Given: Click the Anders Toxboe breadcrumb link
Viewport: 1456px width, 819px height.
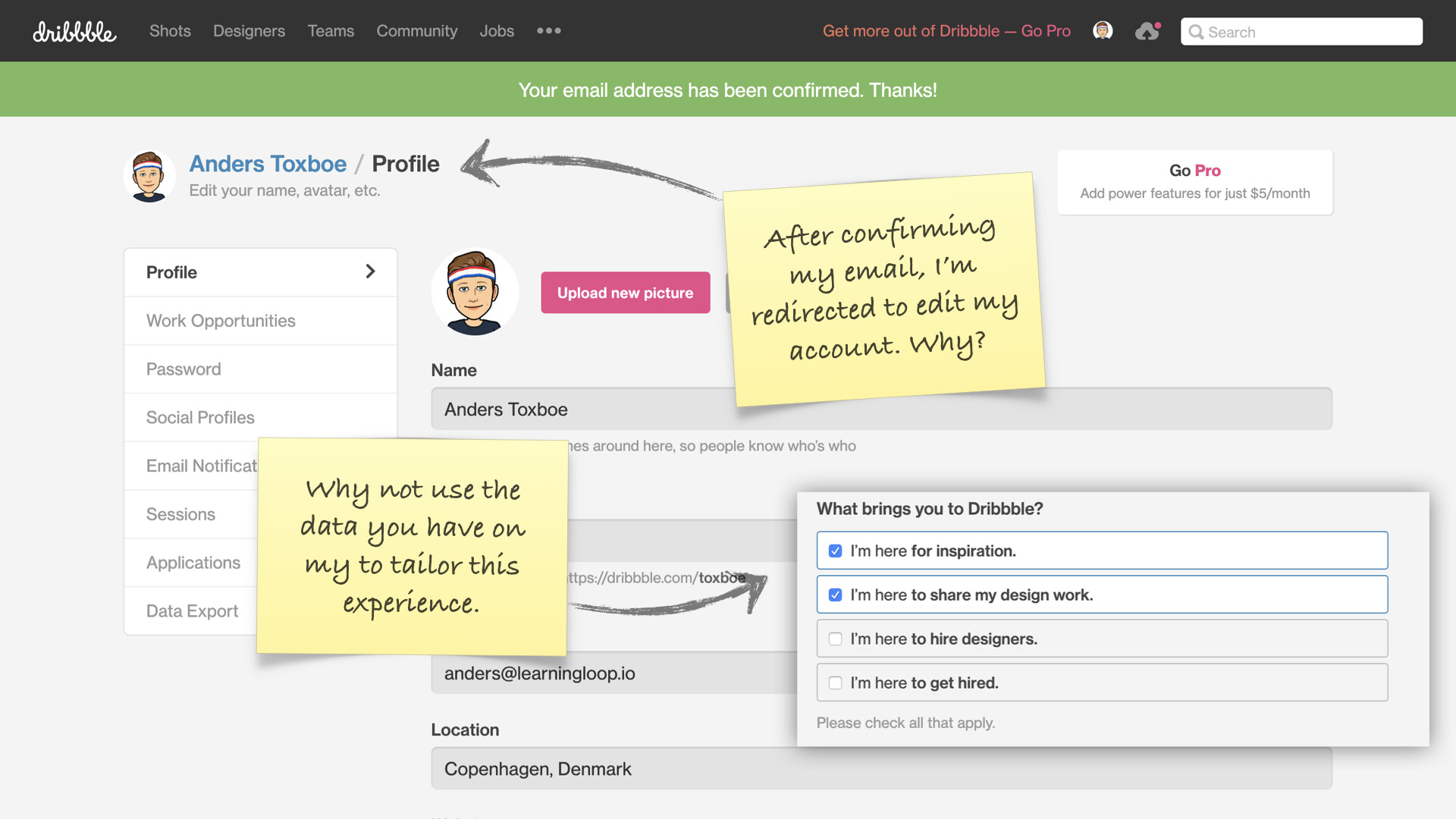Looking at the screenshot, I should point(268,164).
